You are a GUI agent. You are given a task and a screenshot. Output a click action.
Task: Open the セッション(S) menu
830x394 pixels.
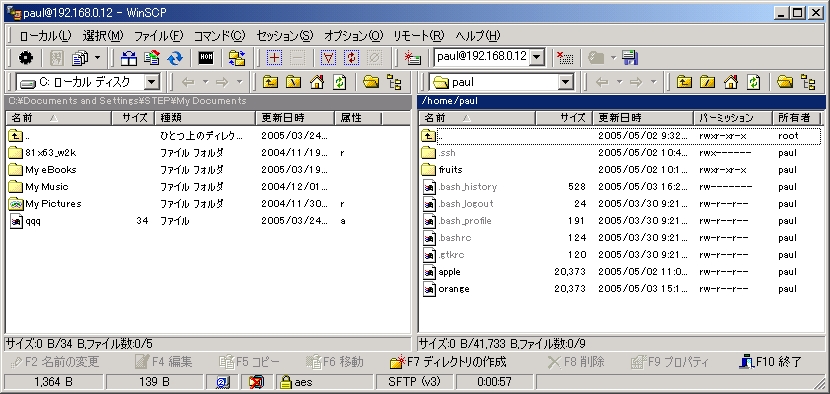tap(285, 36)
